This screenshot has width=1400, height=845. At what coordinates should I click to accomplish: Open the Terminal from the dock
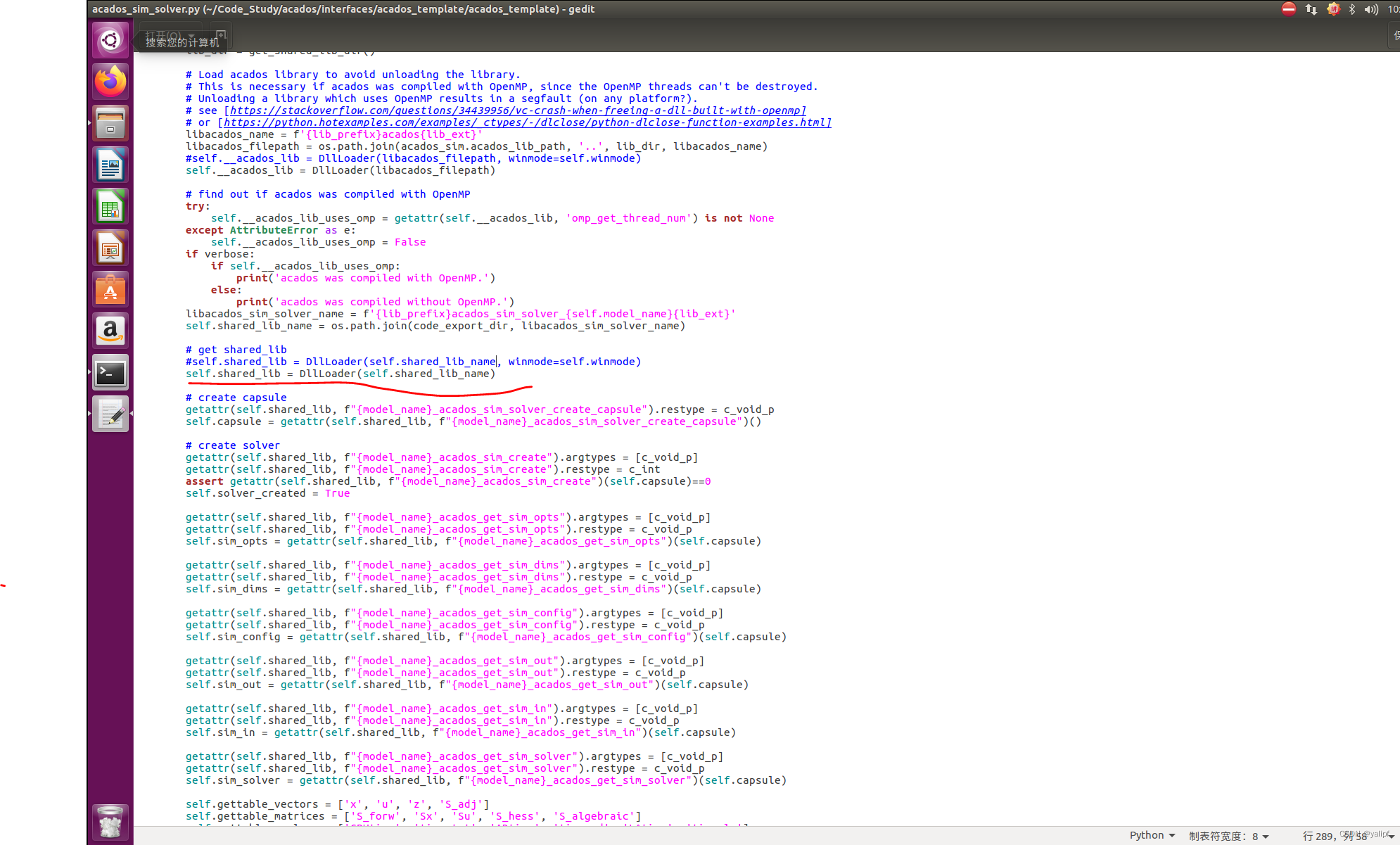(110, 372)
